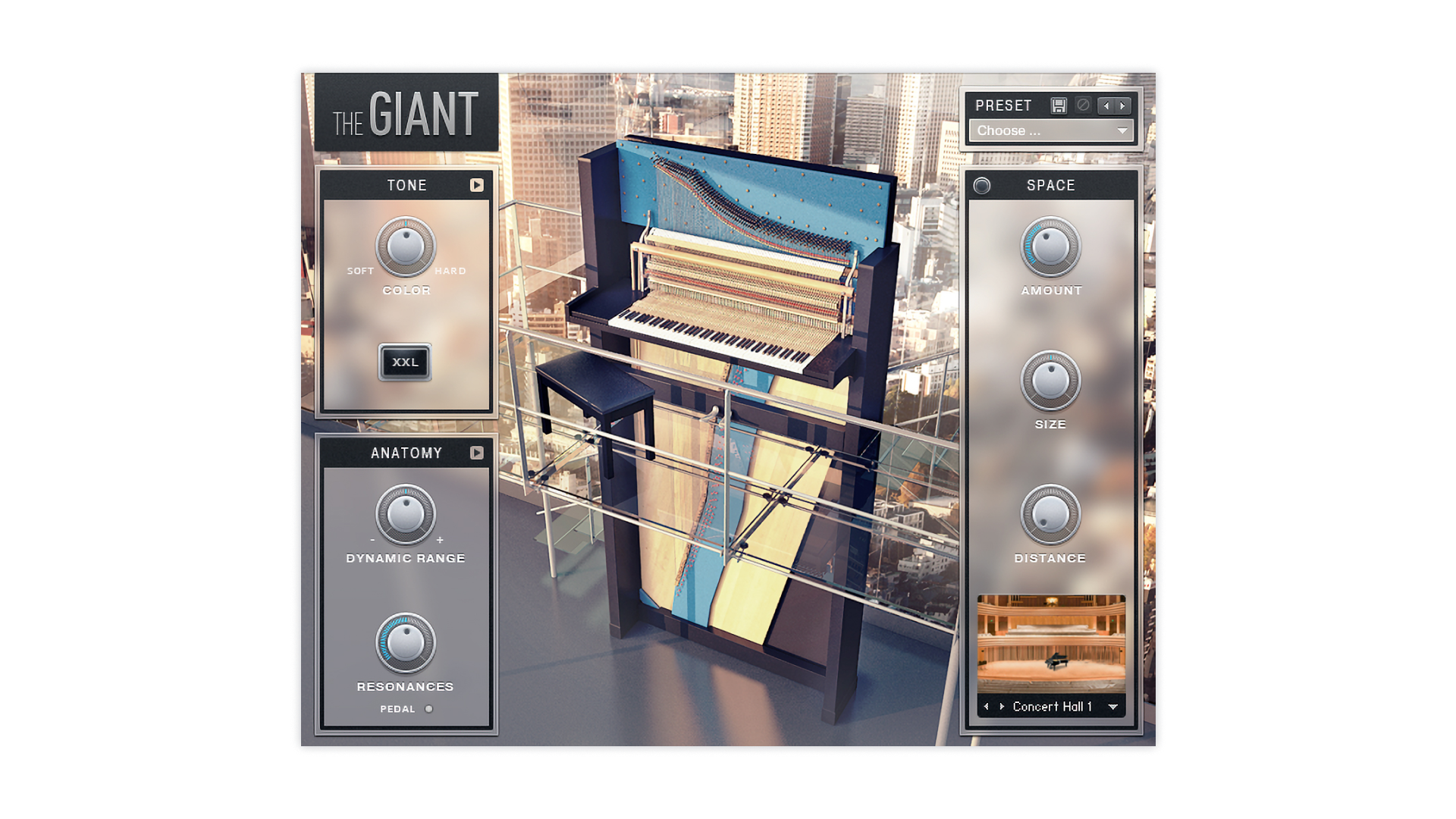
Task: Open the preset Choose dropdown
Action: tap(1050, 130)
